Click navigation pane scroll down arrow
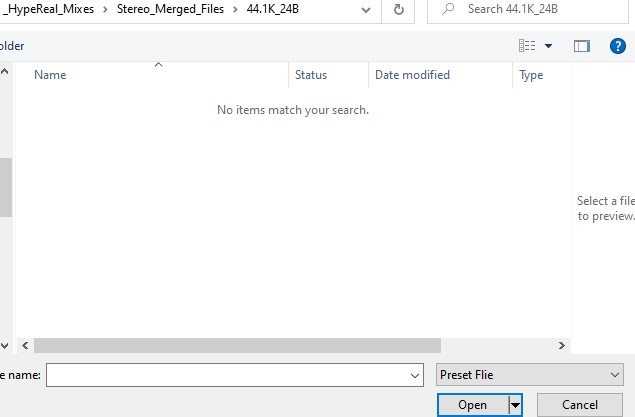 [x=5, y=346]
